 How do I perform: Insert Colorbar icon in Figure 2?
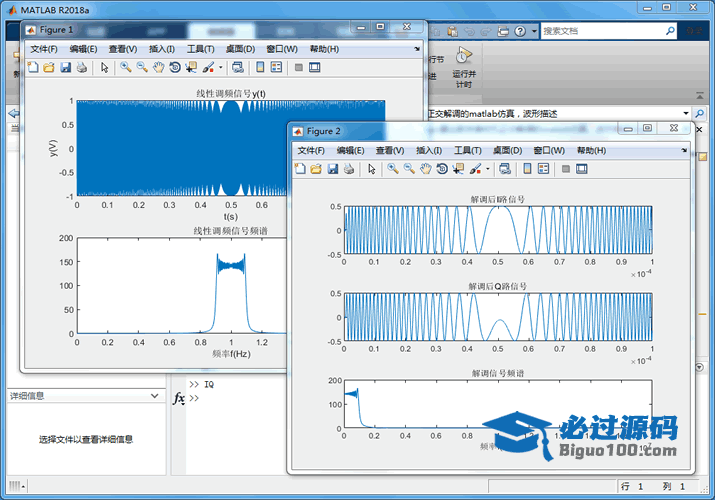coord(527,169)
